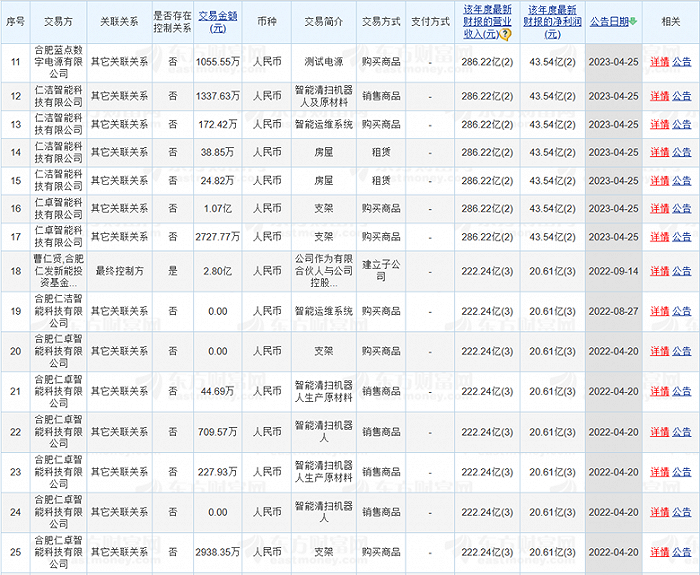Viewport: 700px width, 575px height.
Task: Open 公告 for row 21
Action: coord(682,392)
